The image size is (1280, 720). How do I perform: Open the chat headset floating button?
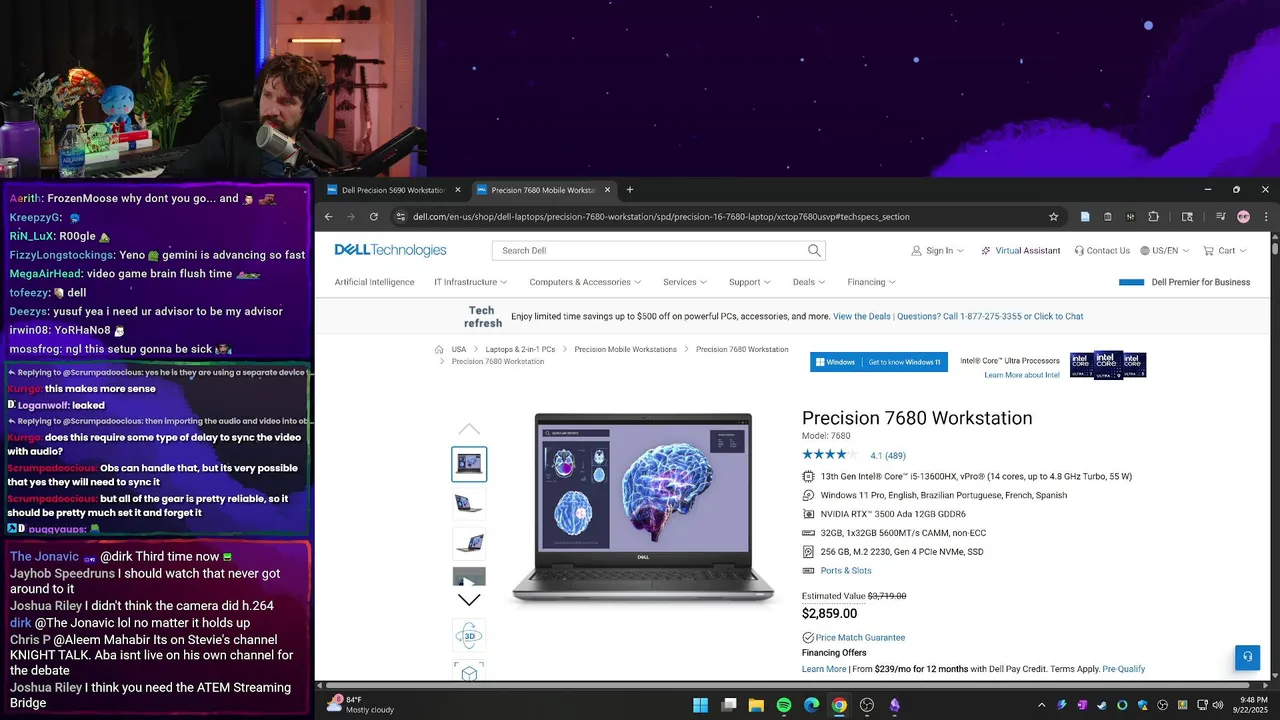1246,657
